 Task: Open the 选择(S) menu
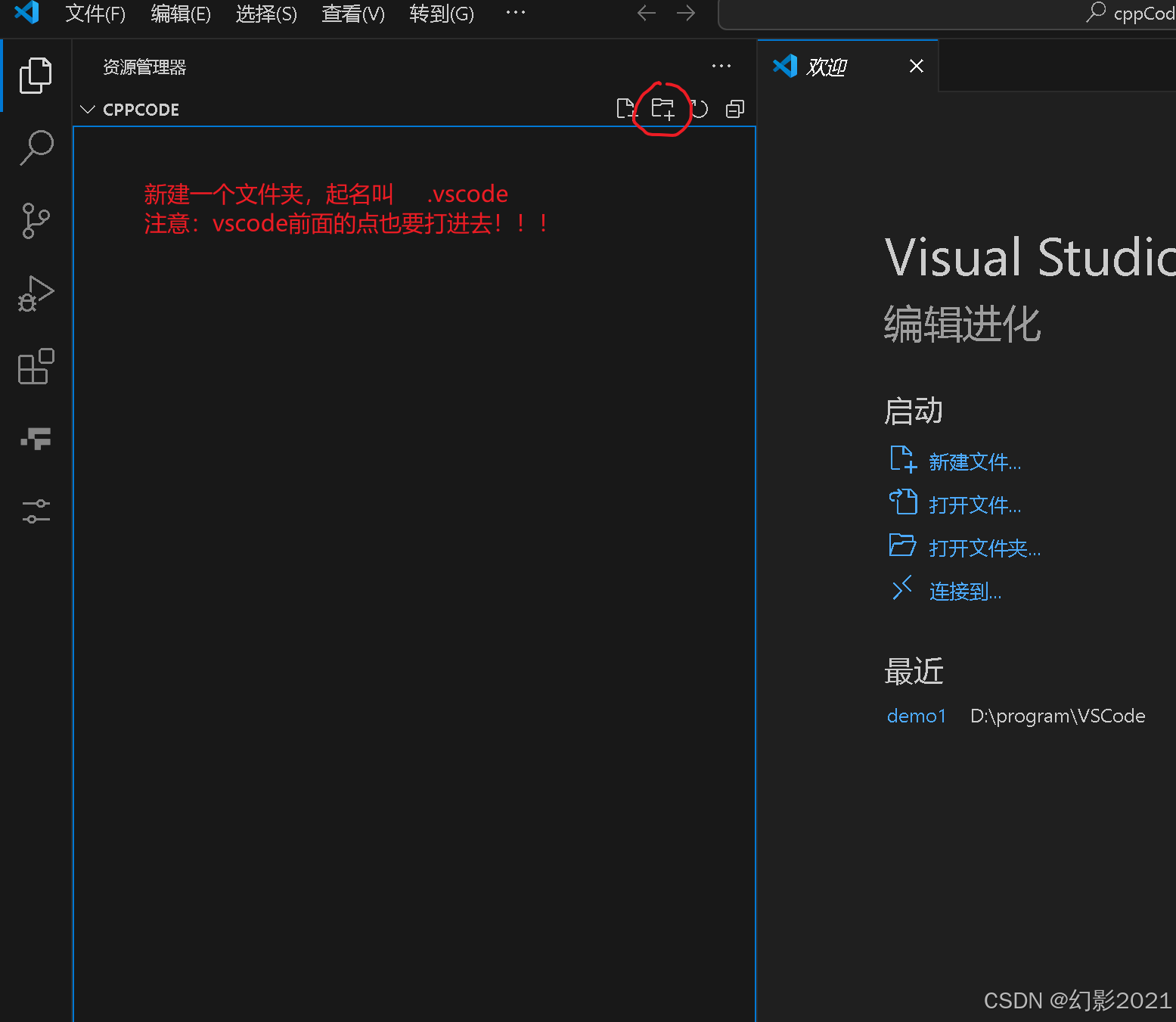(266, 14)
